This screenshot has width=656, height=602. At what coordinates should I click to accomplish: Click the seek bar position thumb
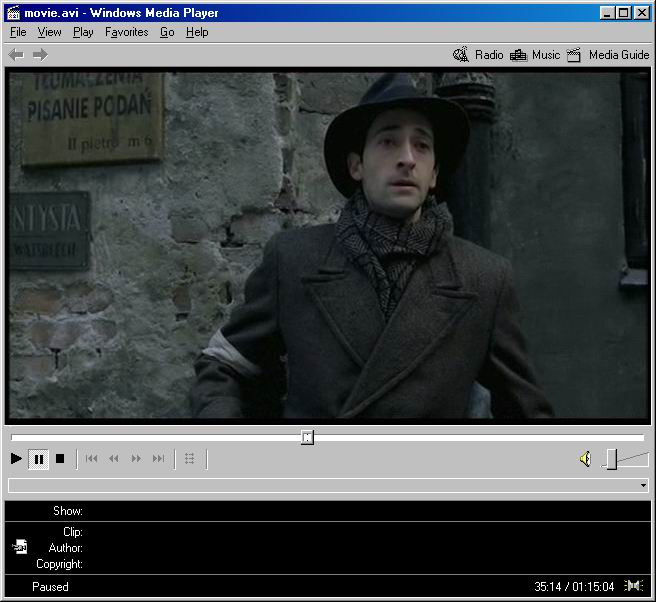(x=307, y=438)
